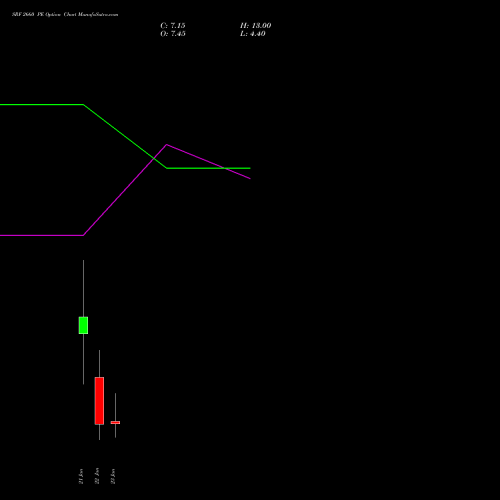The height and width of the screenshot is (500, 500).
Task: Click the '22 Jan' date axis label
Action: pos(97,476)
